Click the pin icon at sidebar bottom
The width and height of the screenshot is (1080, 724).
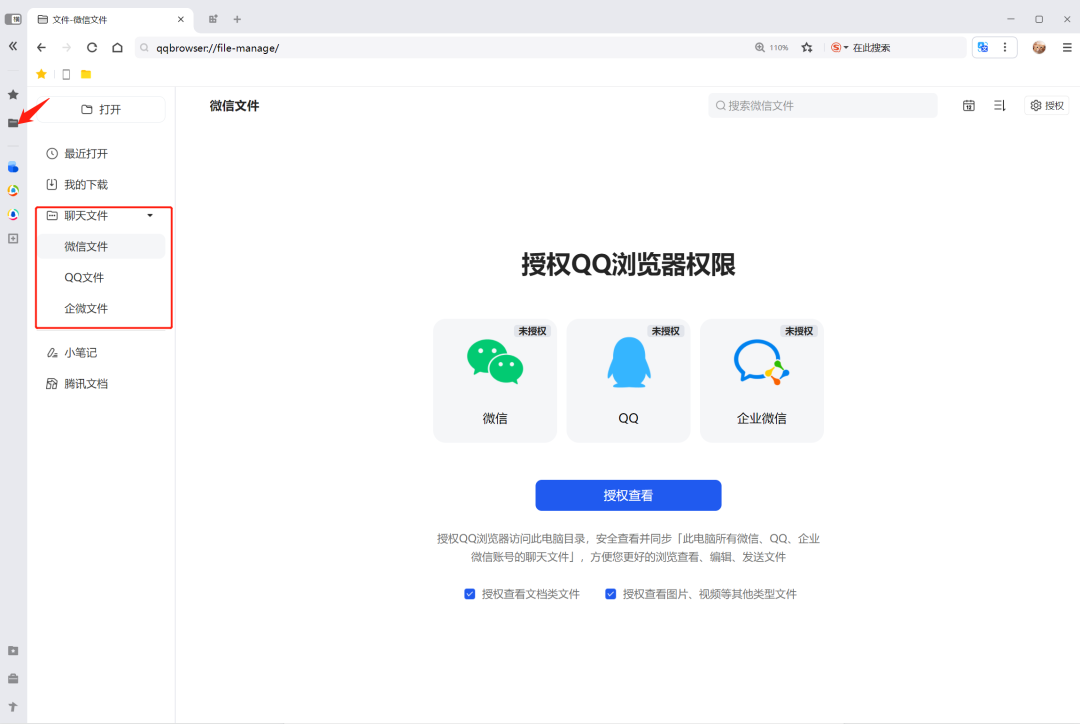tap(12, 707)
